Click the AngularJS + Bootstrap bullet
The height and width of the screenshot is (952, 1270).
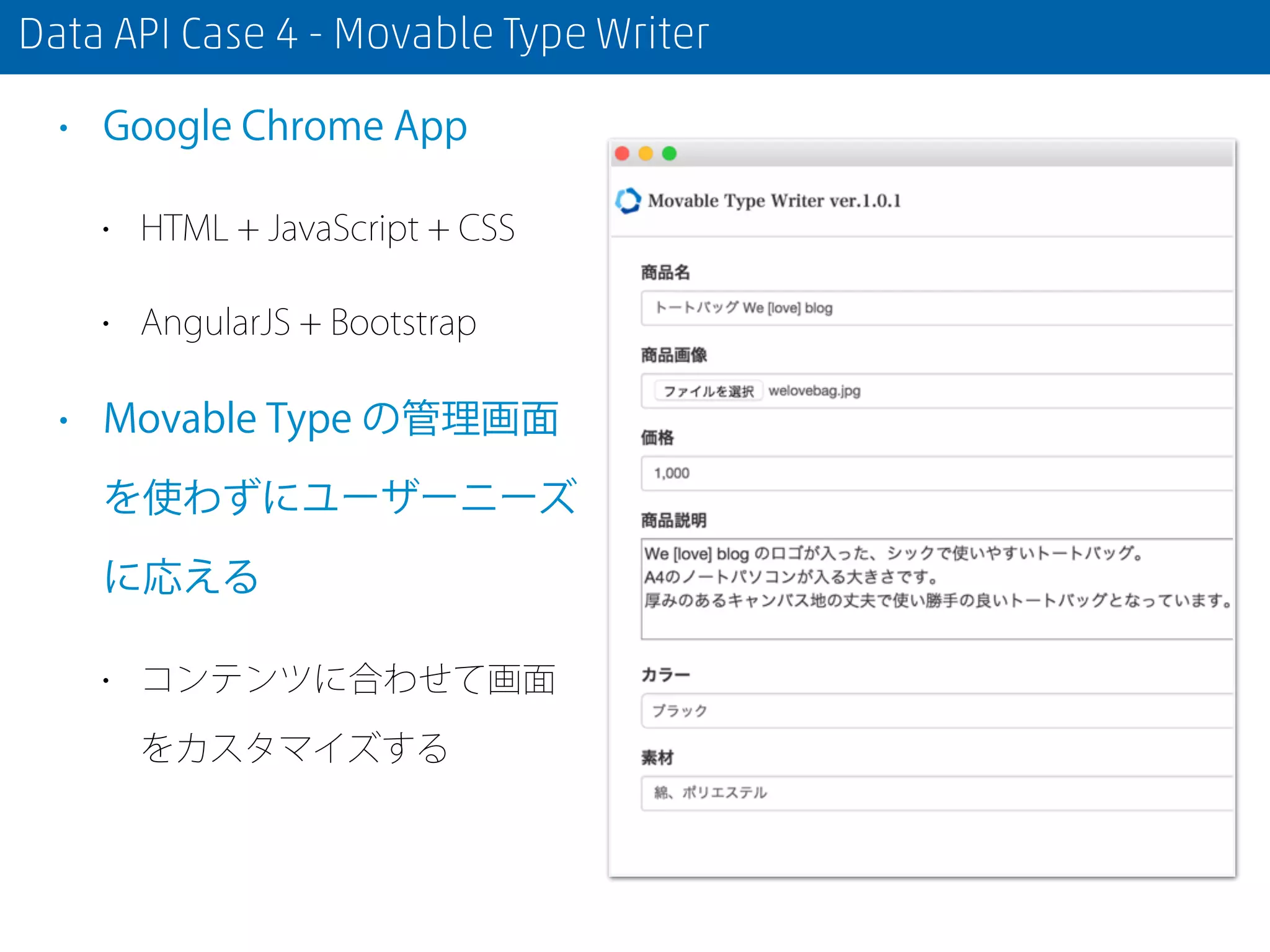coord(308,322)
